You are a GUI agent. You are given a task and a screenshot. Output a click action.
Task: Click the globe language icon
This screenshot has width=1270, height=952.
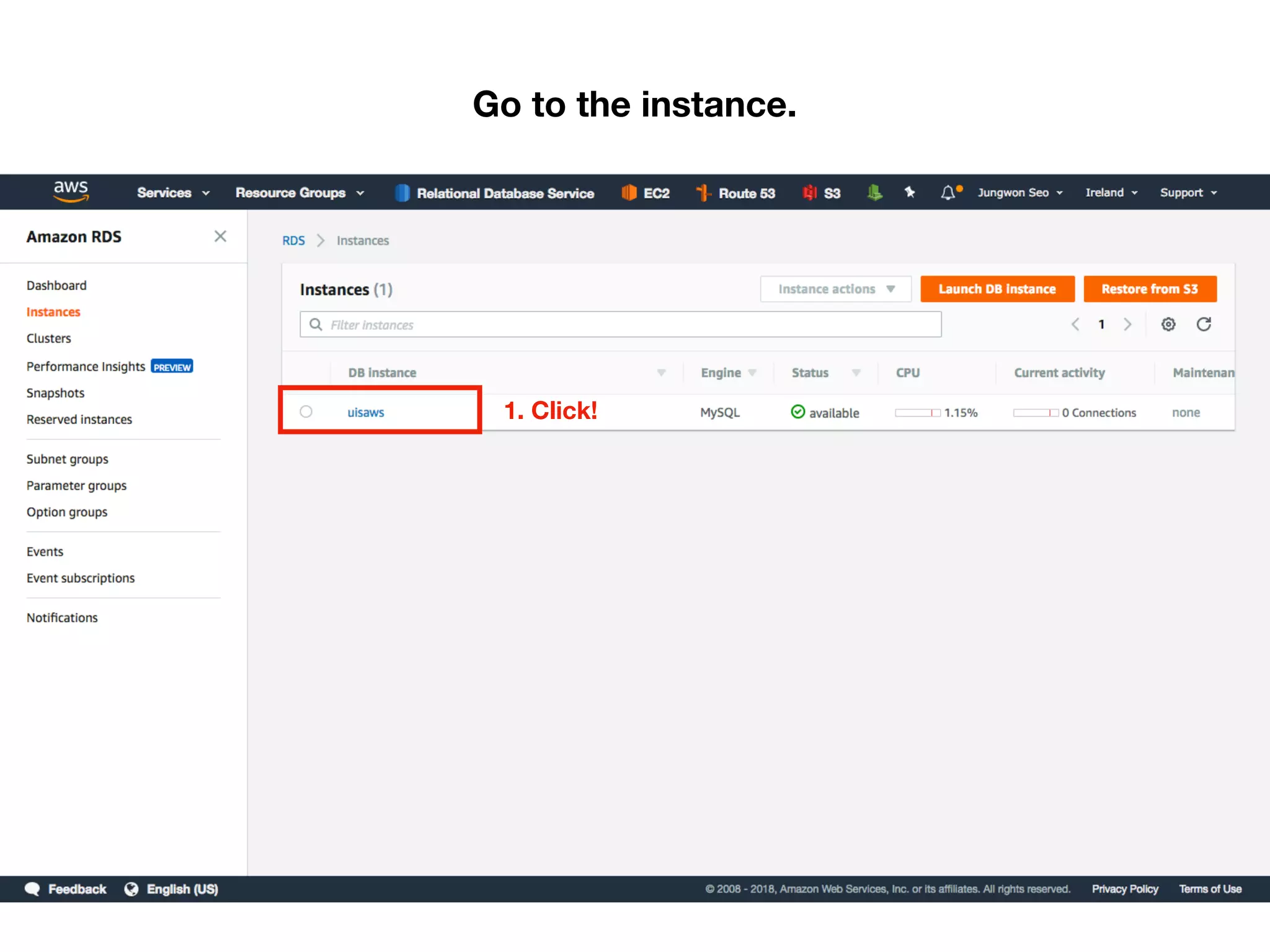(131, 889)
